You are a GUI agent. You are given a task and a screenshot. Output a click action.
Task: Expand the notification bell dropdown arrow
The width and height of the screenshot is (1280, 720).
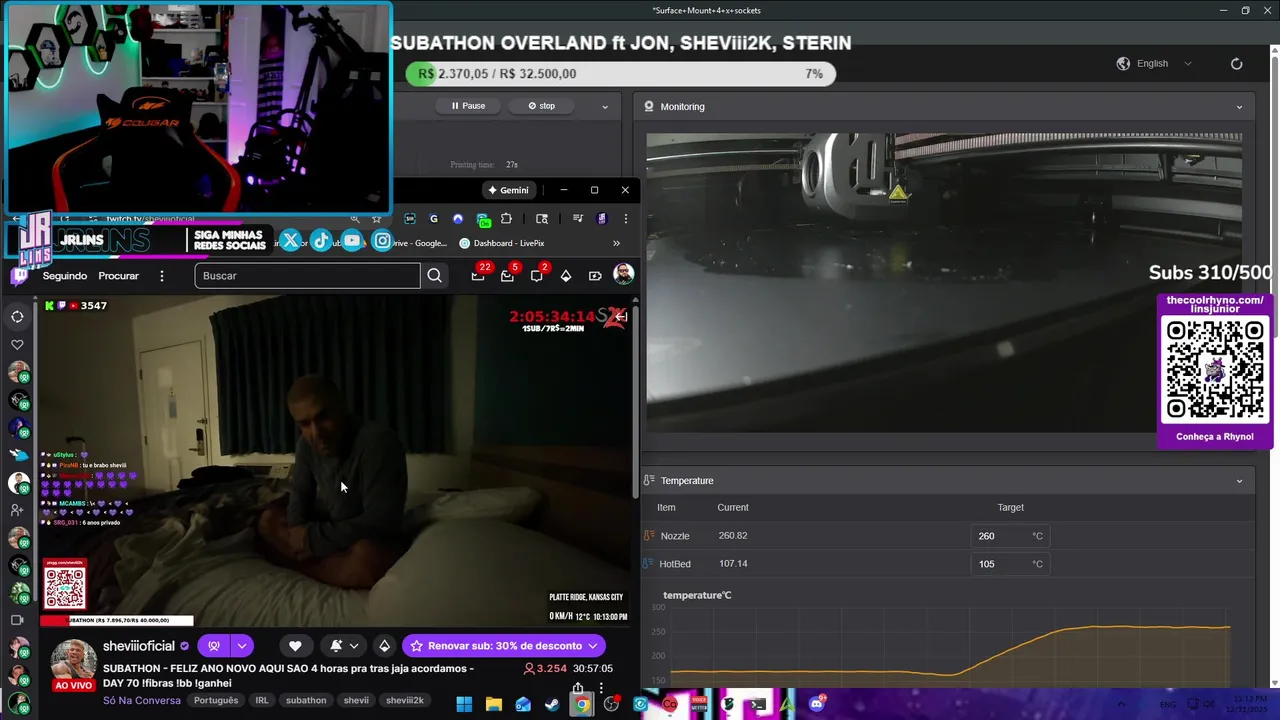354,646
